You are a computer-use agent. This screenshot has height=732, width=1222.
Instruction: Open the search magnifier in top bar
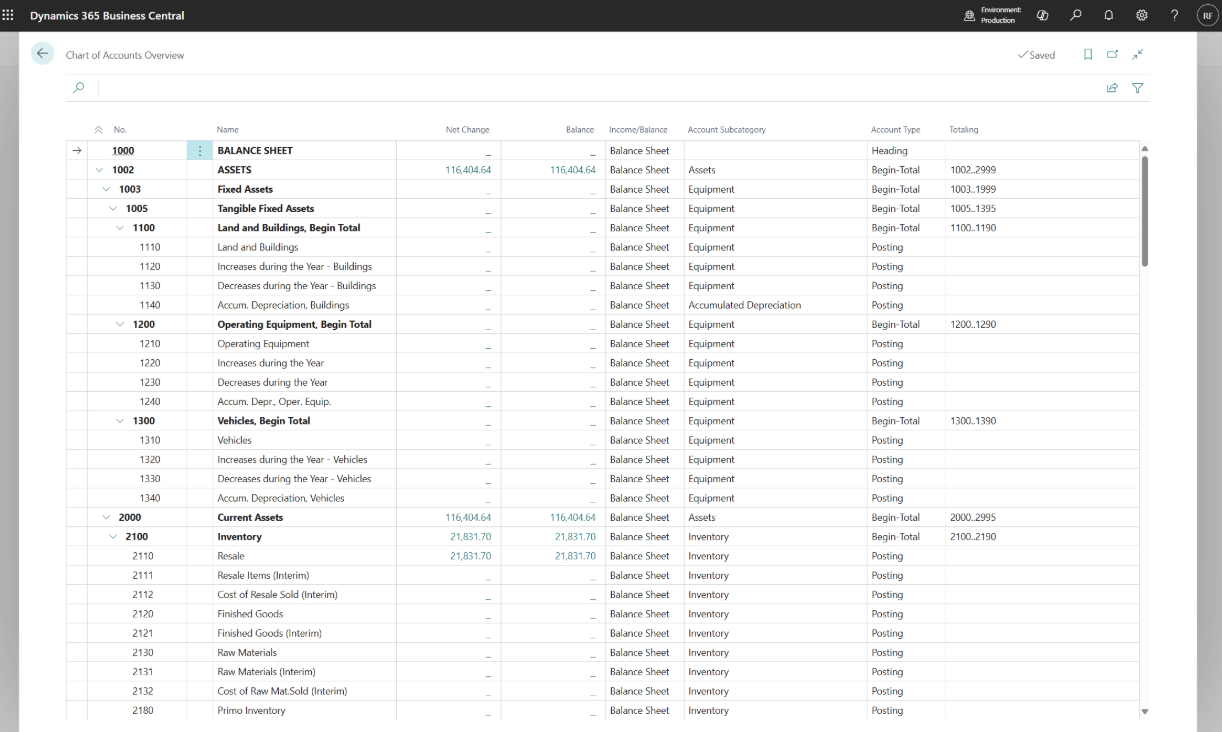(x=1075, y=15)
